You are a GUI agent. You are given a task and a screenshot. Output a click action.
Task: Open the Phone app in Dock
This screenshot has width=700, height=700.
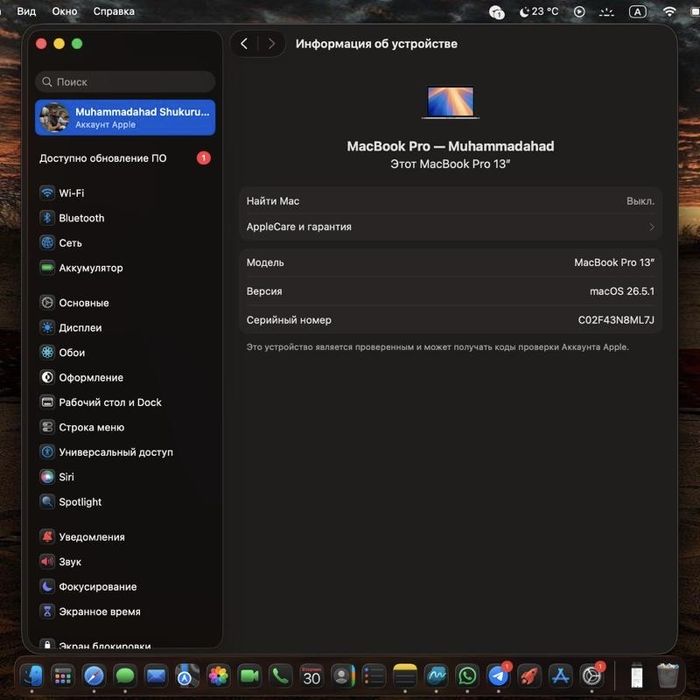point(280,676)
